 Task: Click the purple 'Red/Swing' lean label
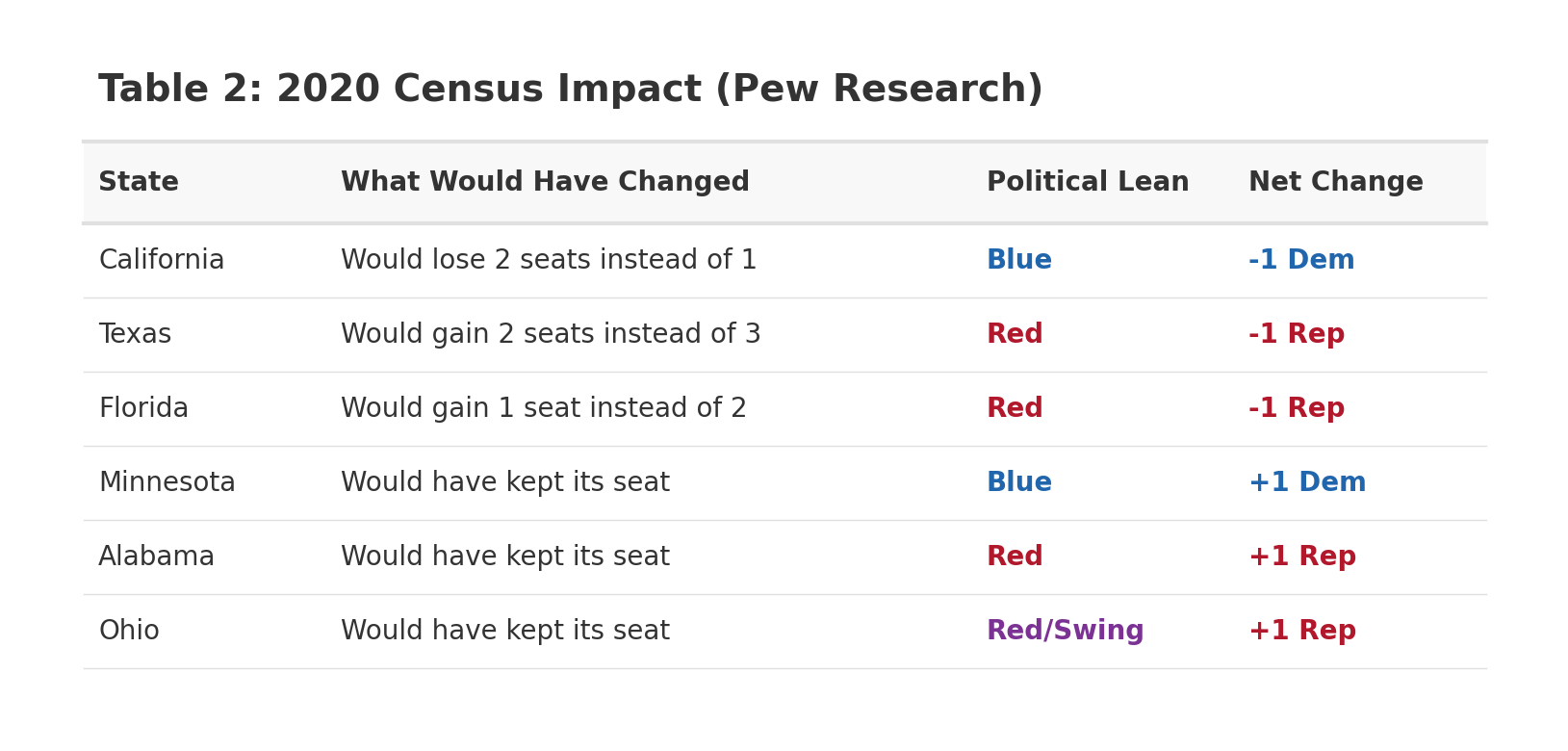coord(1065,631)
